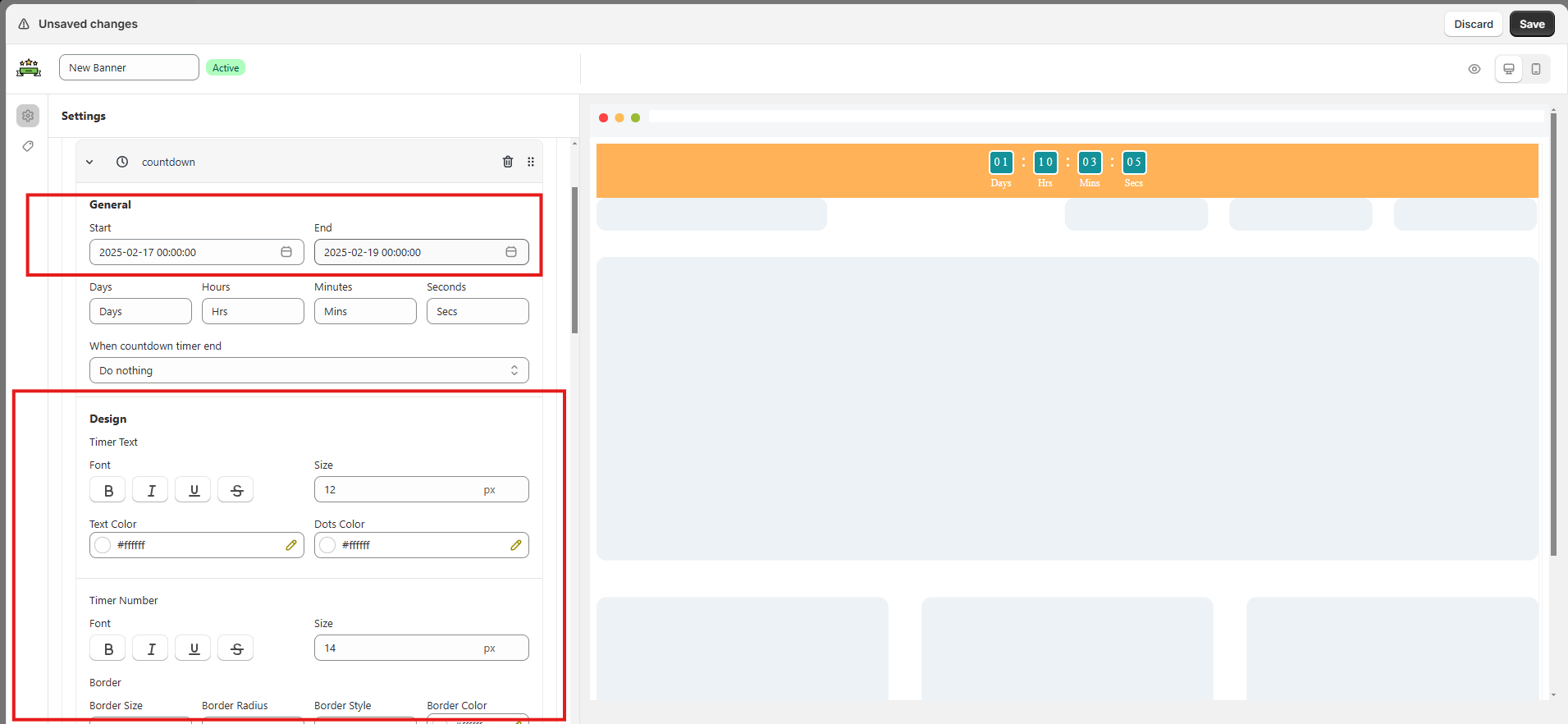This screenshot has width=1568, height=724.
Task: Toggle Italic for Timer Number font
Action: point(151,648)
